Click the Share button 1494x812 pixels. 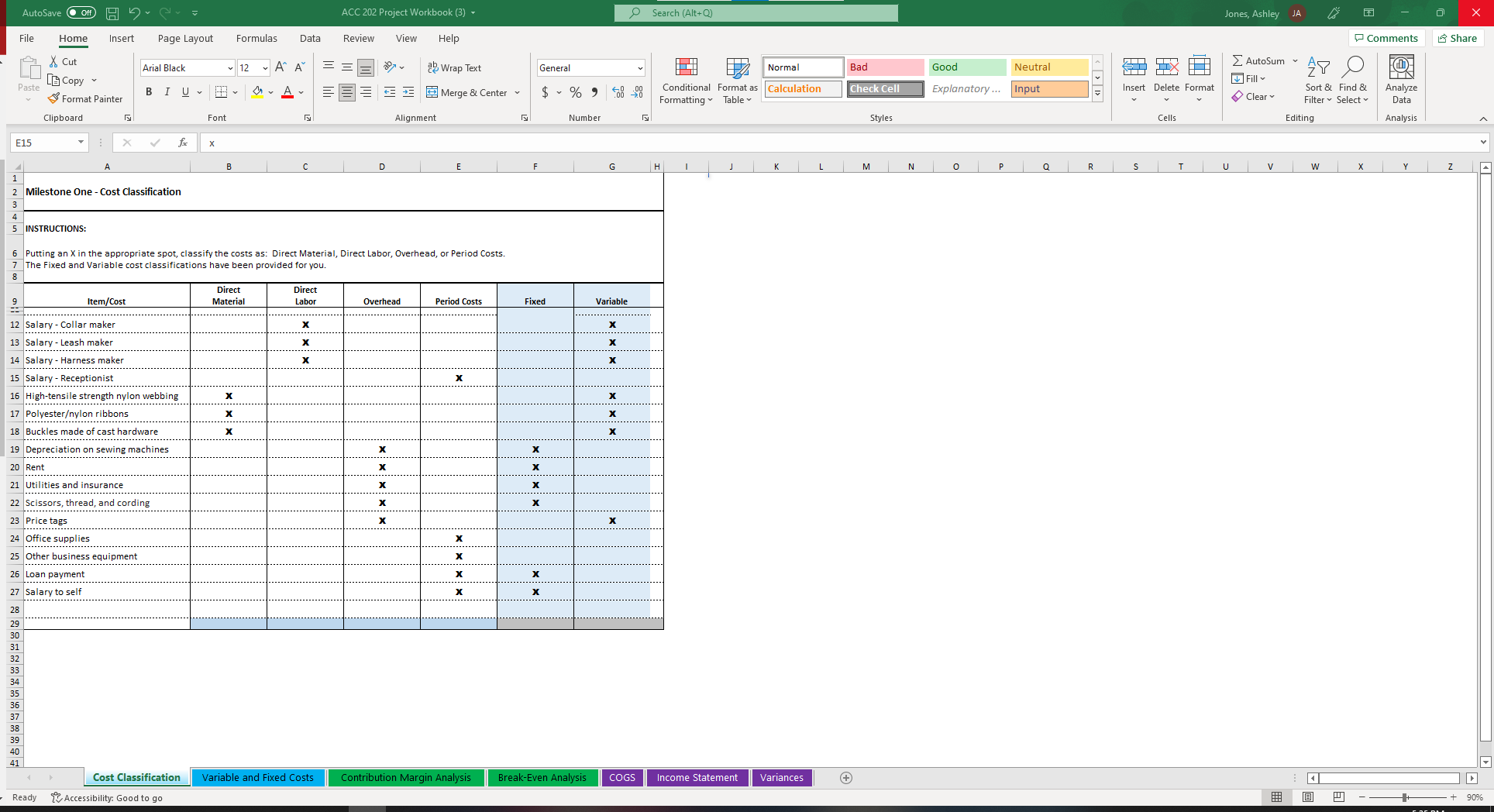point(1457,38)
